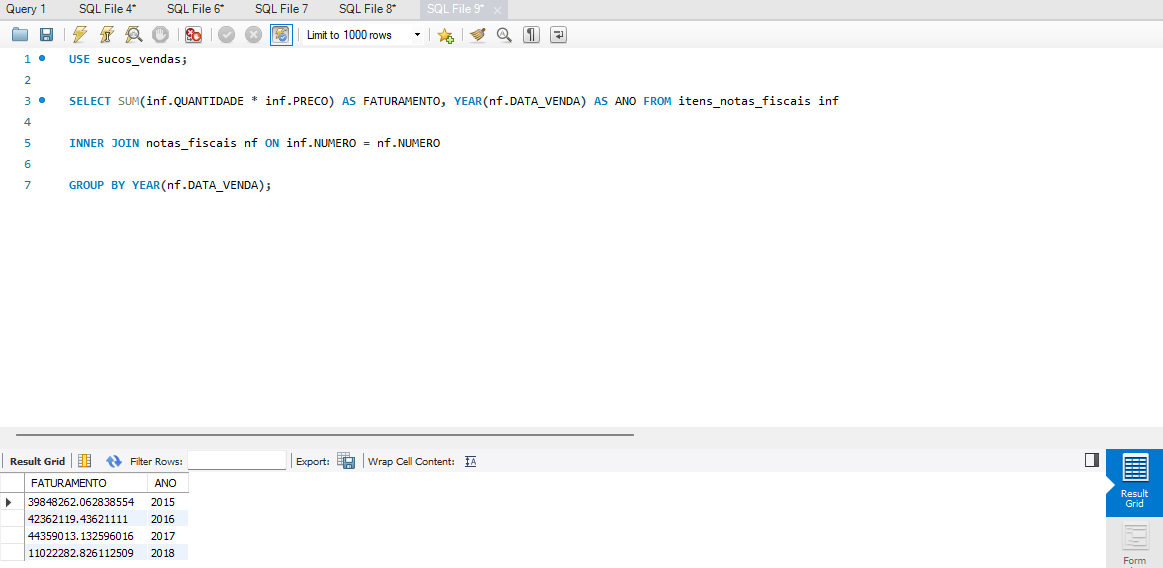
Task: Save the script using the floppy disk icon
Action: 46,35
